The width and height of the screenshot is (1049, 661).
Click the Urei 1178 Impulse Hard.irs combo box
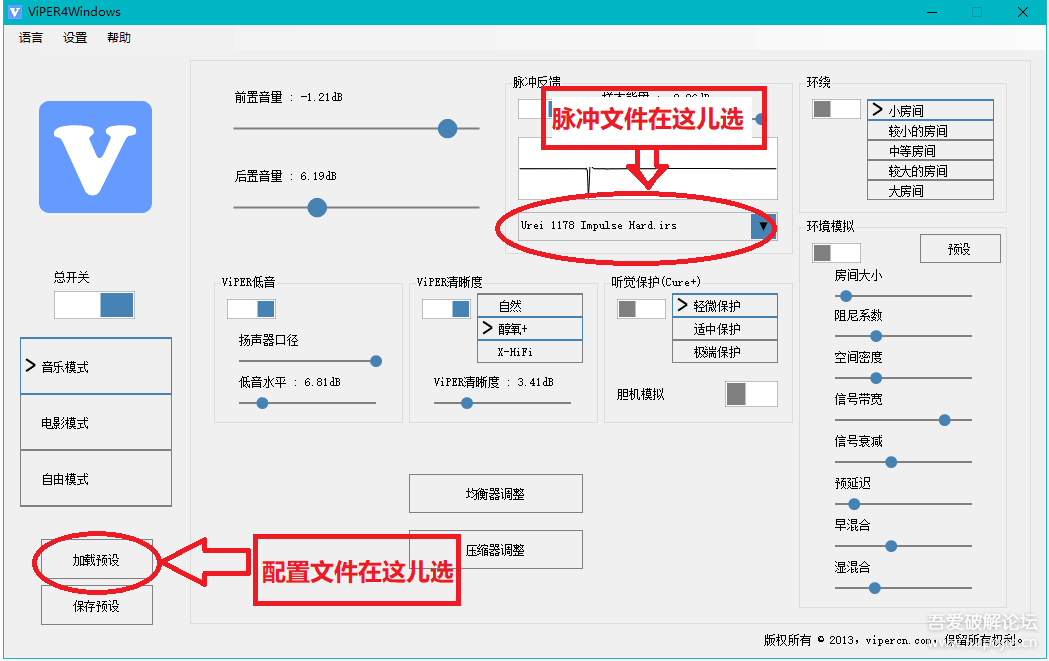[x=648, y=226]
